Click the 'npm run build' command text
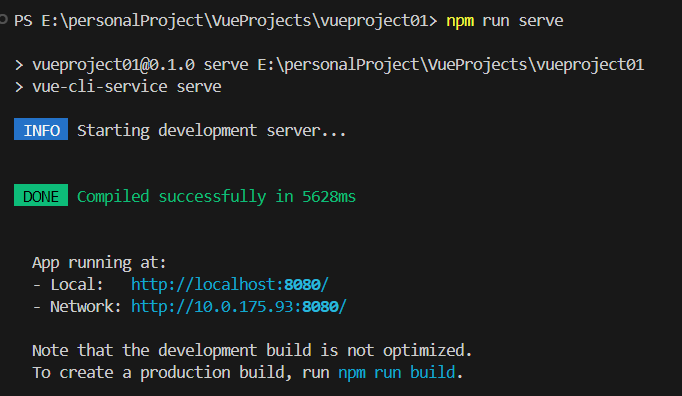 [397, 373]
